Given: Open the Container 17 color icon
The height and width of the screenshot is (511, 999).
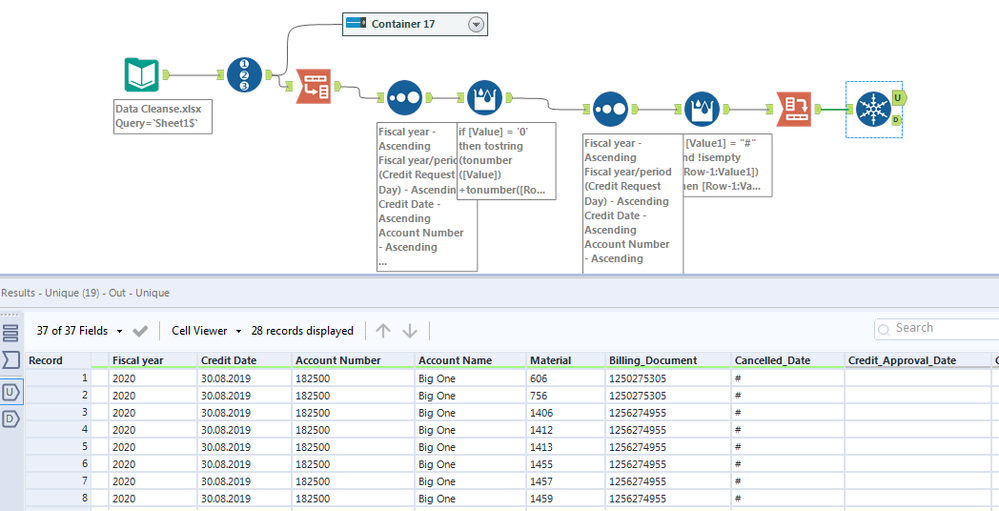Looking at the screenshot, I should click(x=356, y=24).
